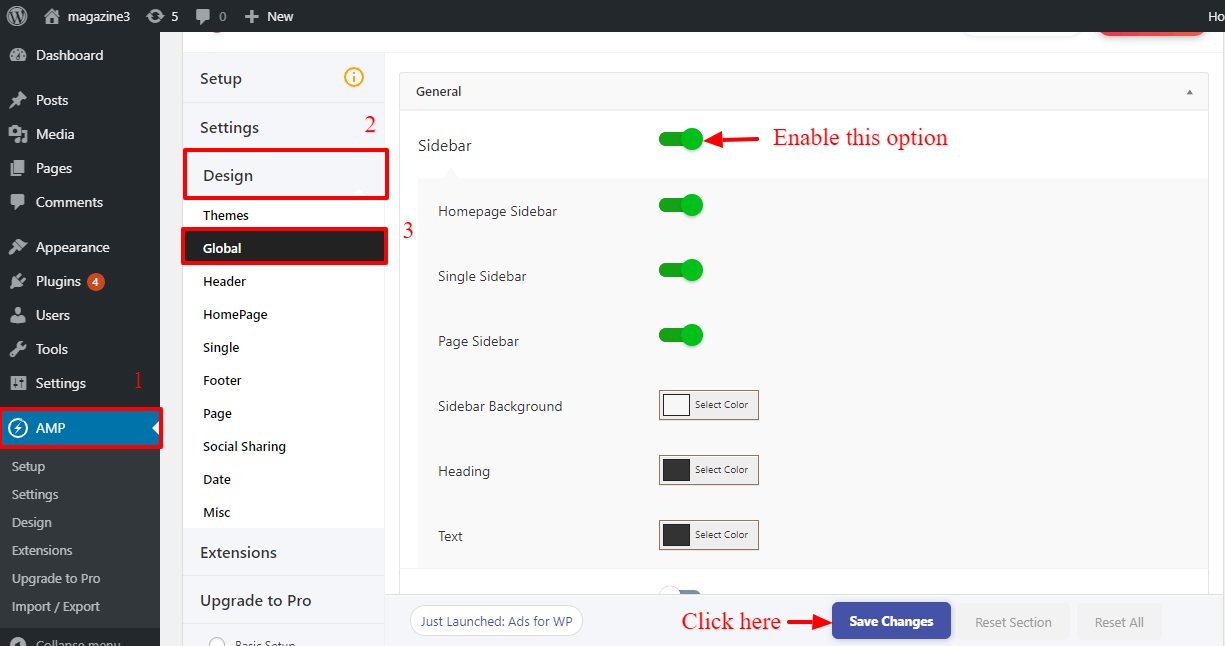Image resolution: width=1225 pixels, height=646 pixels.
Task: Toggle the Page Sidebar option off
Action: pyautogui.click(x=681, y=334)
